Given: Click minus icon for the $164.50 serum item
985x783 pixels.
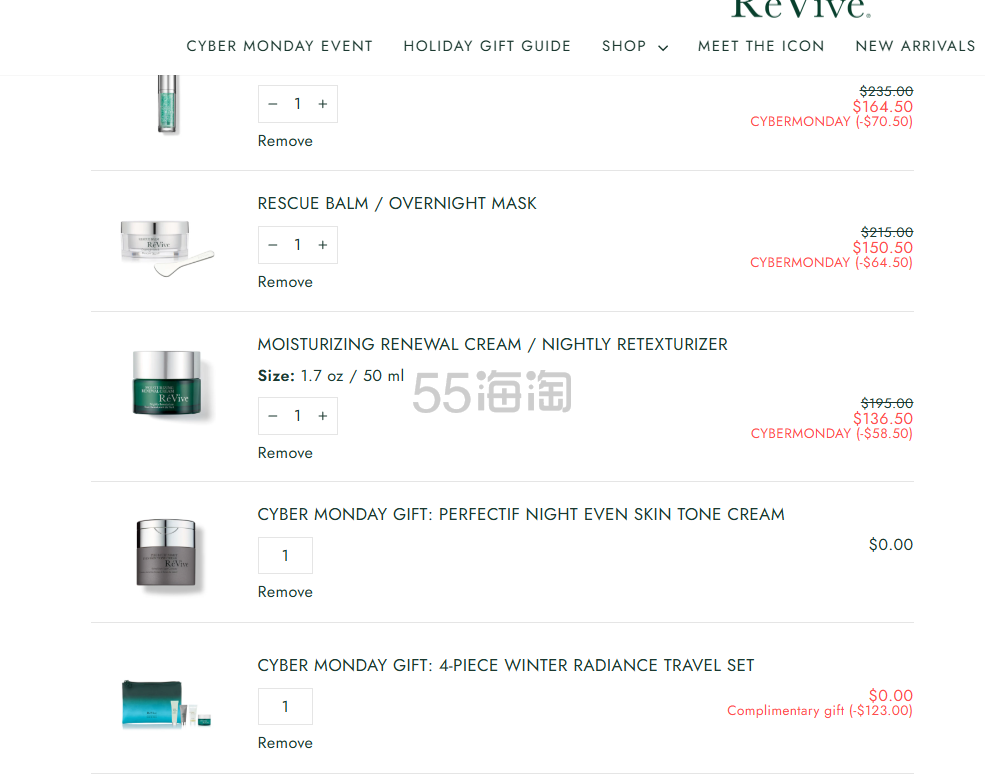Looking at the screenshot, I should click(273, 104).
